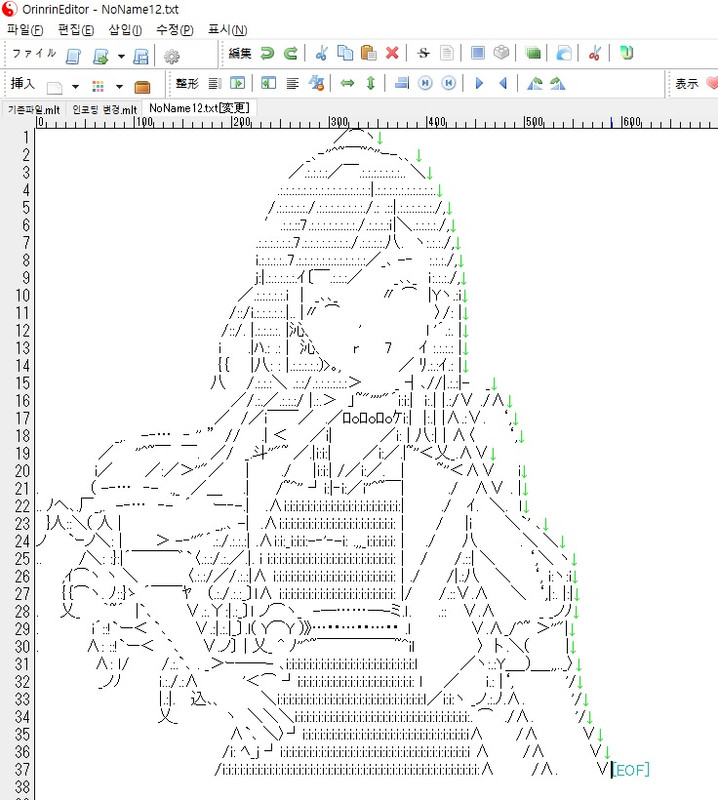Click the left-align text lines icon

(x=292, y=83)
